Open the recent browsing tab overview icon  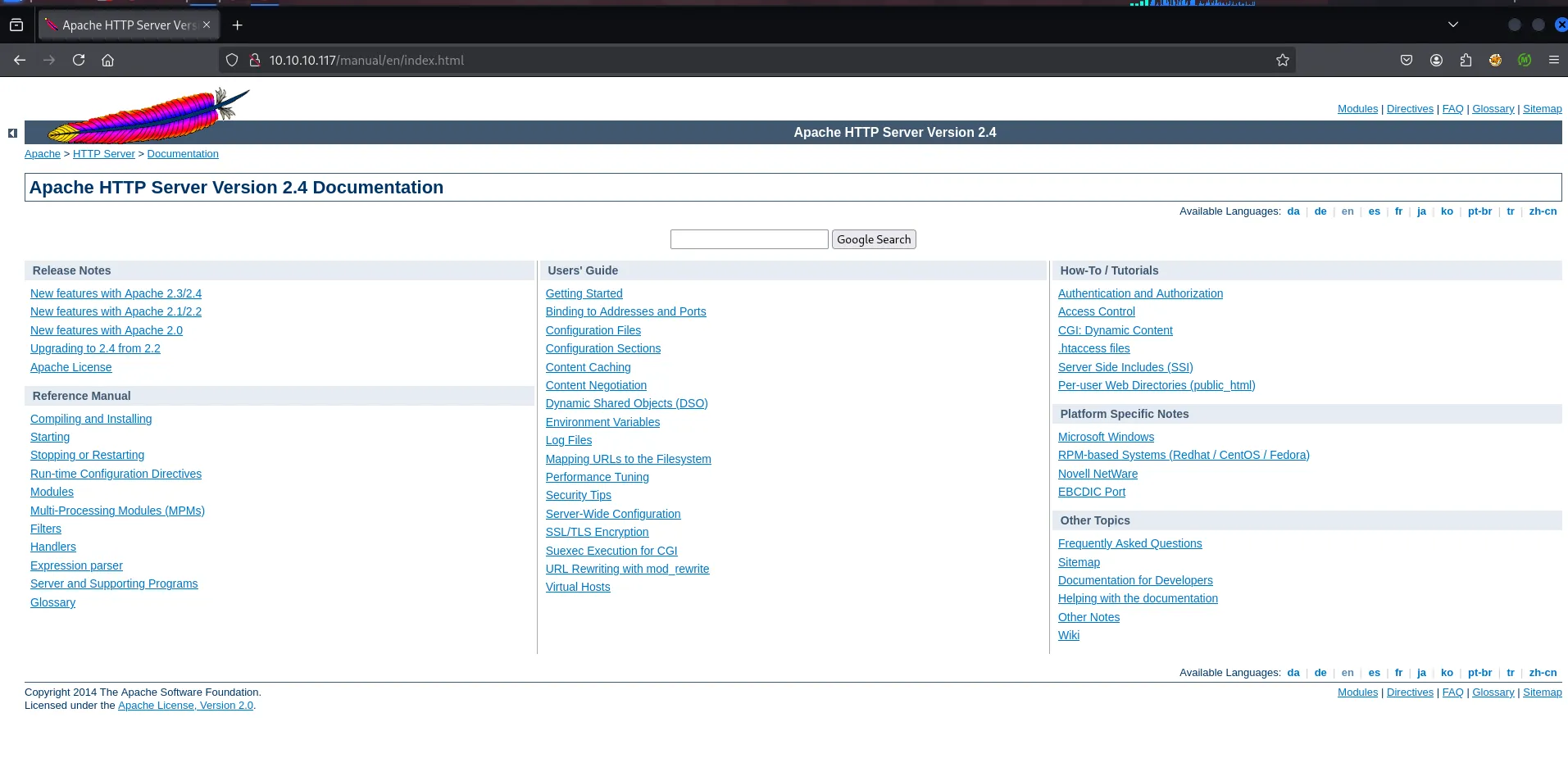[x=16, y=25]
